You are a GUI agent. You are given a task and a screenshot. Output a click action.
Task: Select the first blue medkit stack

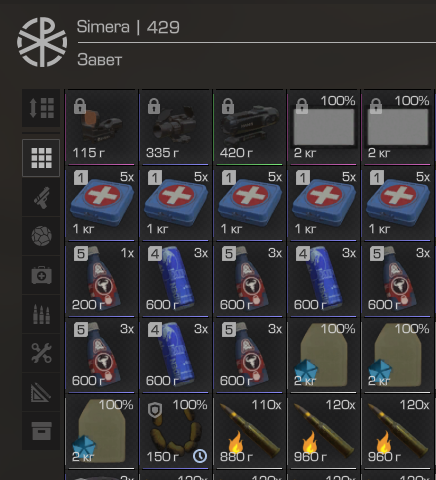(x=102, y=204)
